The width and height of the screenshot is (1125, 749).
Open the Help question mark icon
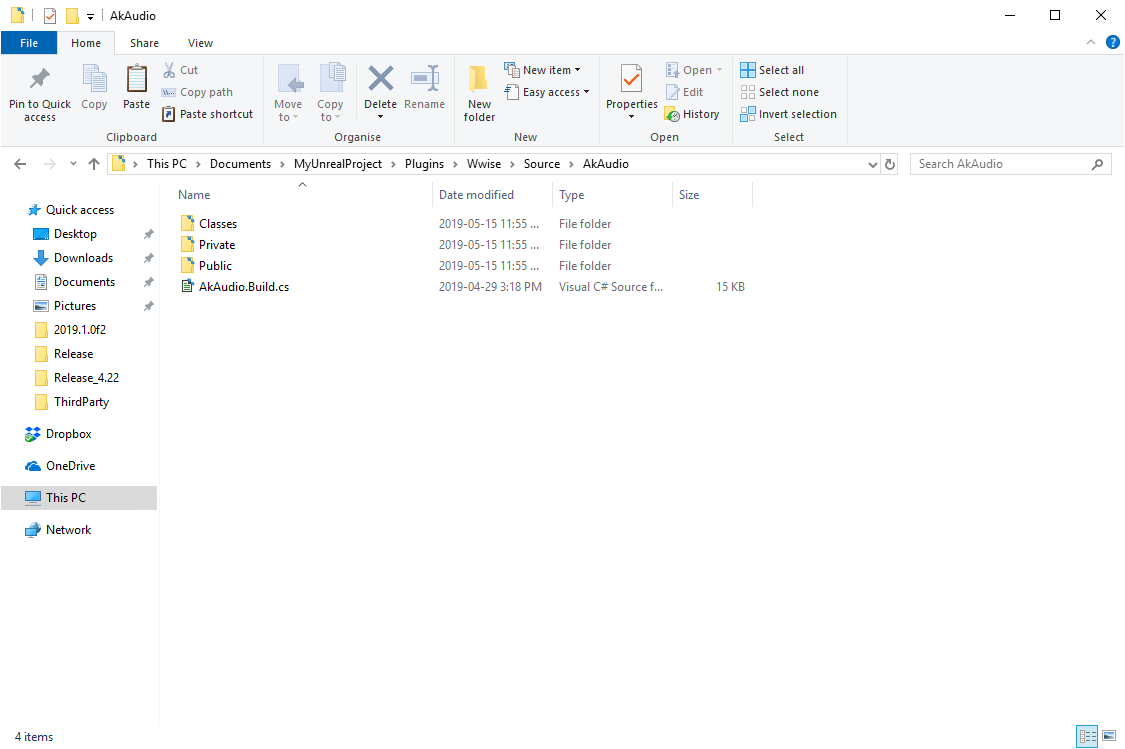1113,42
